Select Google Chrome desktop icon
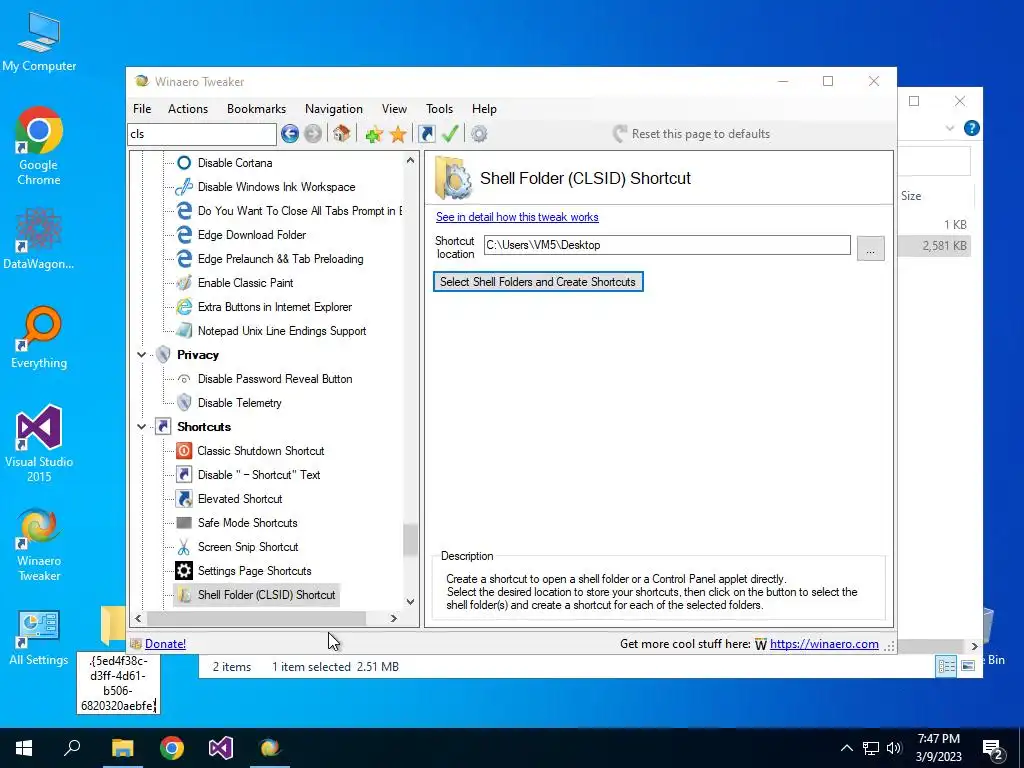 (39, 146)
